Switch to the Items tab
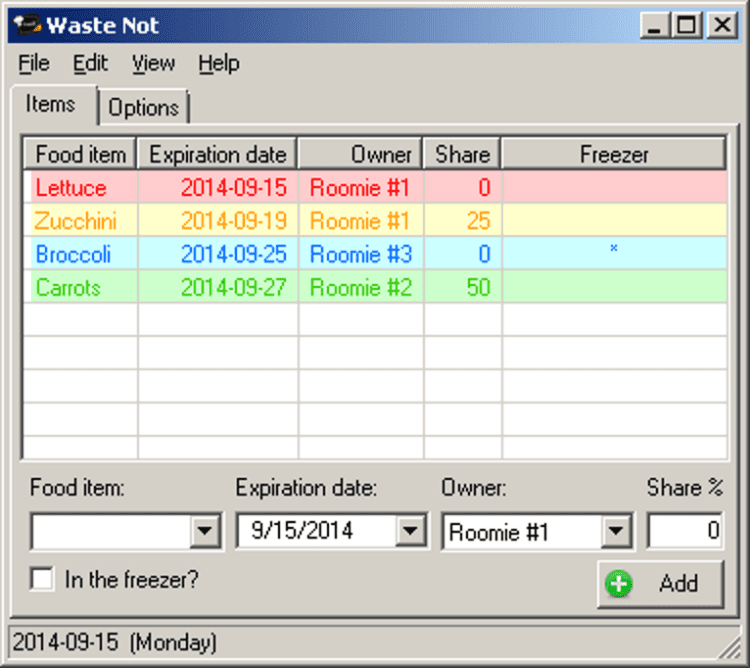The height and width of the screenshot is (668, 750). [53, 104]
